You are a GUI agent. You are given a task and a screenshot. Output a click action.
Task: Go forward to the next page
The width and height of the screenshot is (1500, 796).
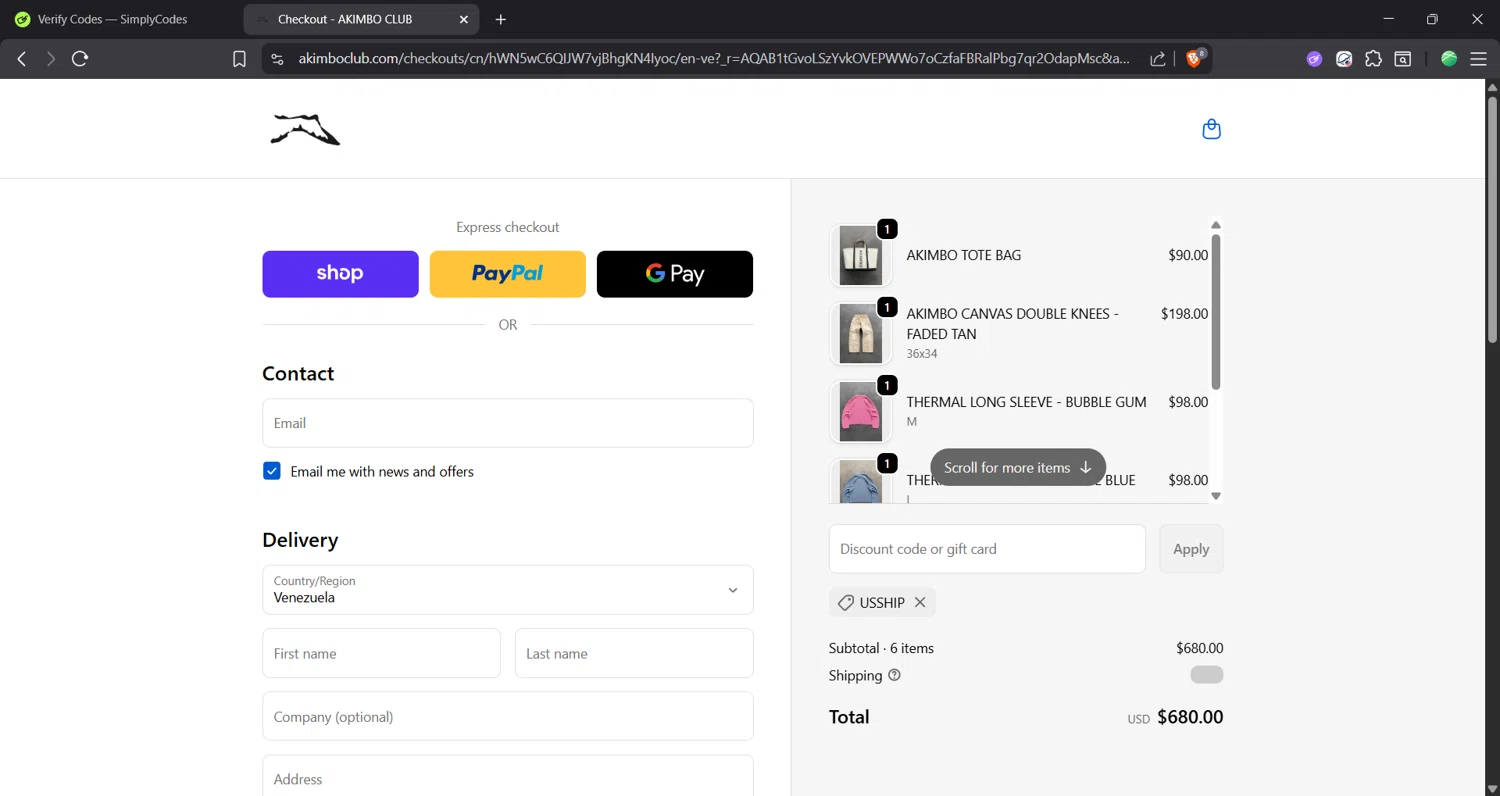[51, 59]
